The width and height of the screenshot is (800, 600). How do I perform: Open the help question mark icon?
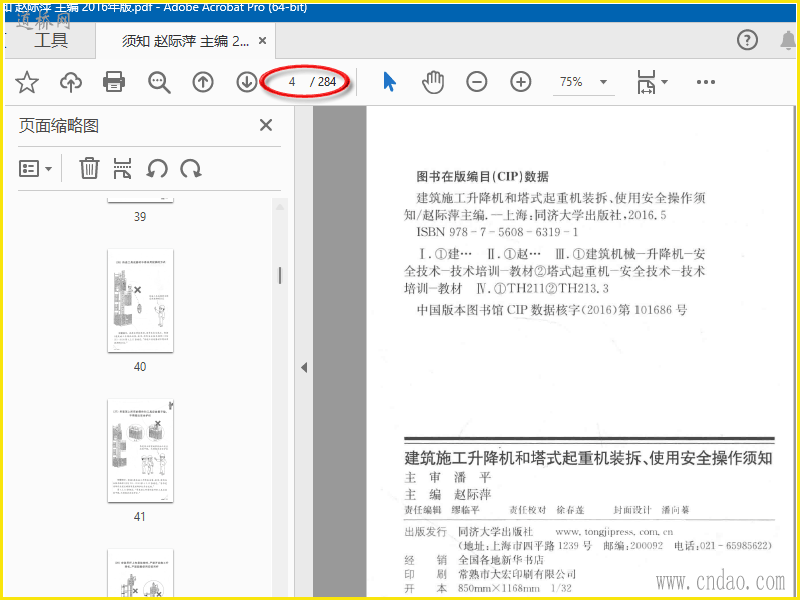pyautogui.click(x=747, y=40)
